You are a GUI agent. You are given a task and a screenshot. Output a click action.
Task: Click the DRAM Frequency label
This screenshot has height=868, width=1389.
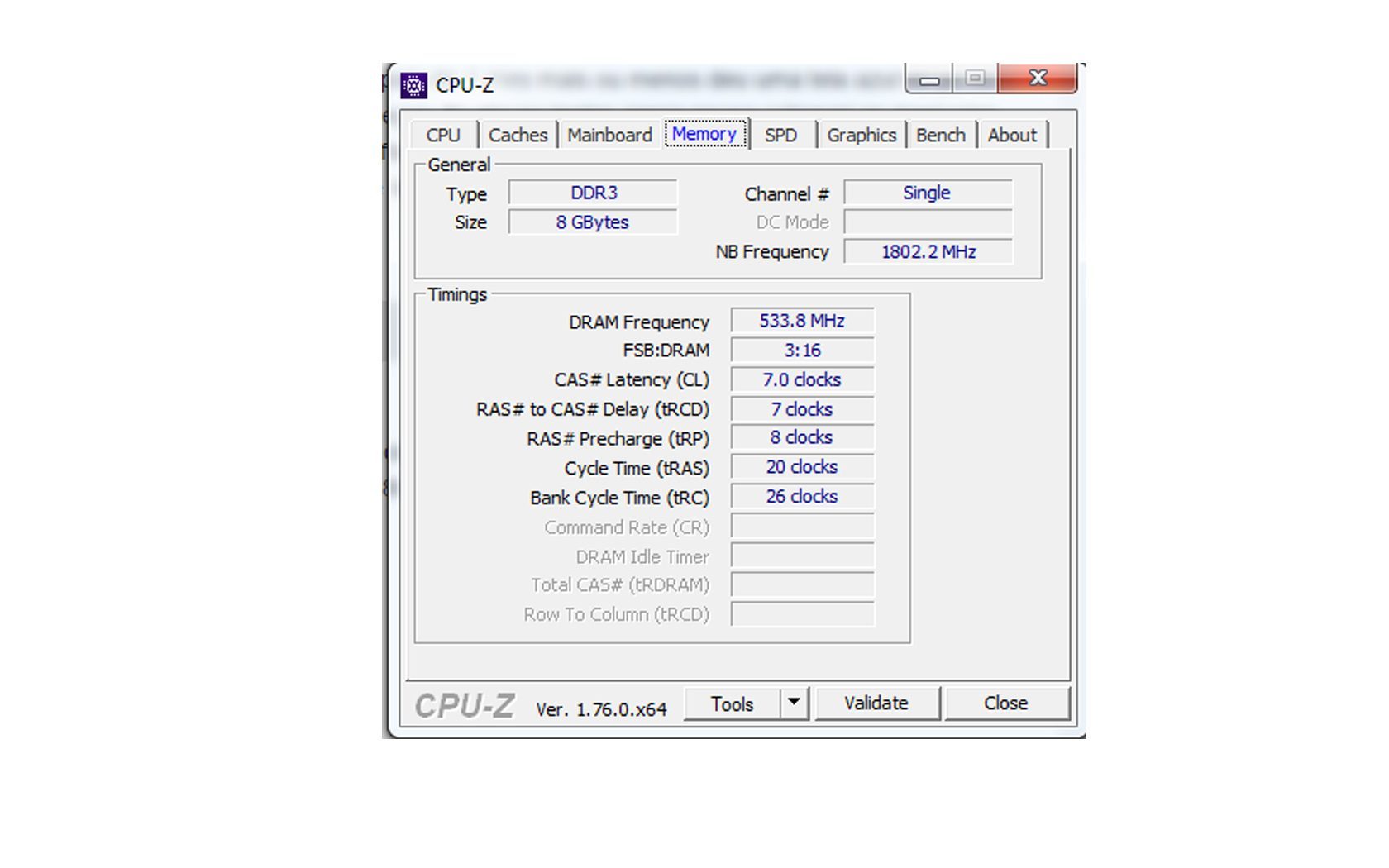[x=639, y=322]
